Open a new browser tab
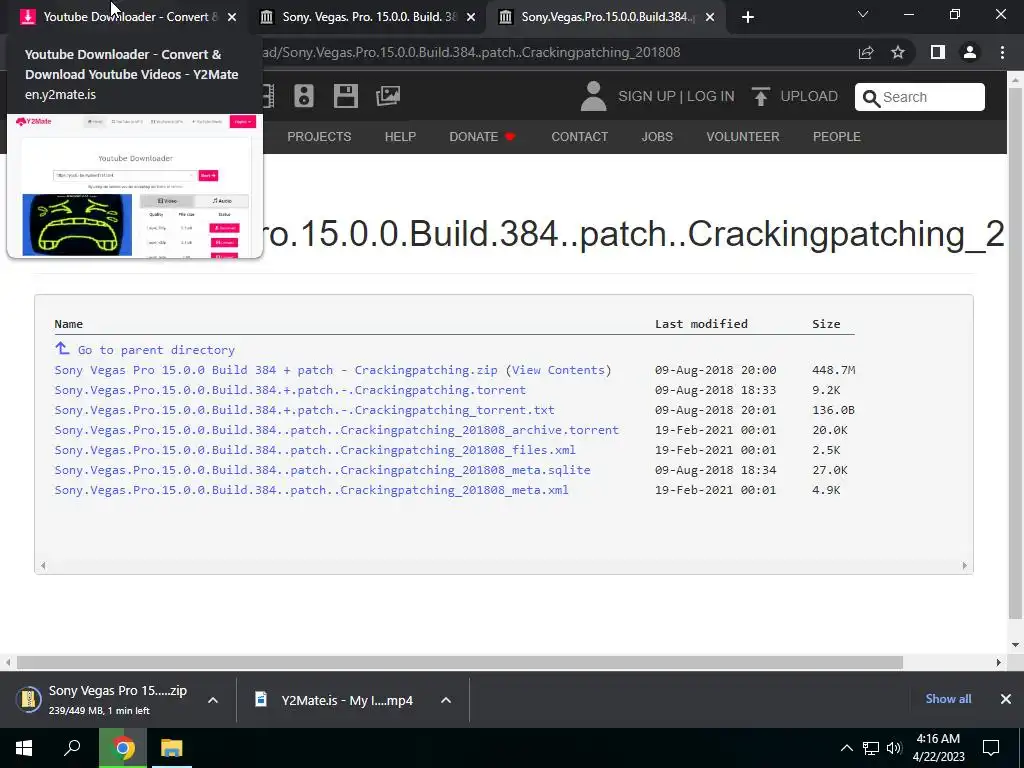1024x768 pixels. pos(748,17)
